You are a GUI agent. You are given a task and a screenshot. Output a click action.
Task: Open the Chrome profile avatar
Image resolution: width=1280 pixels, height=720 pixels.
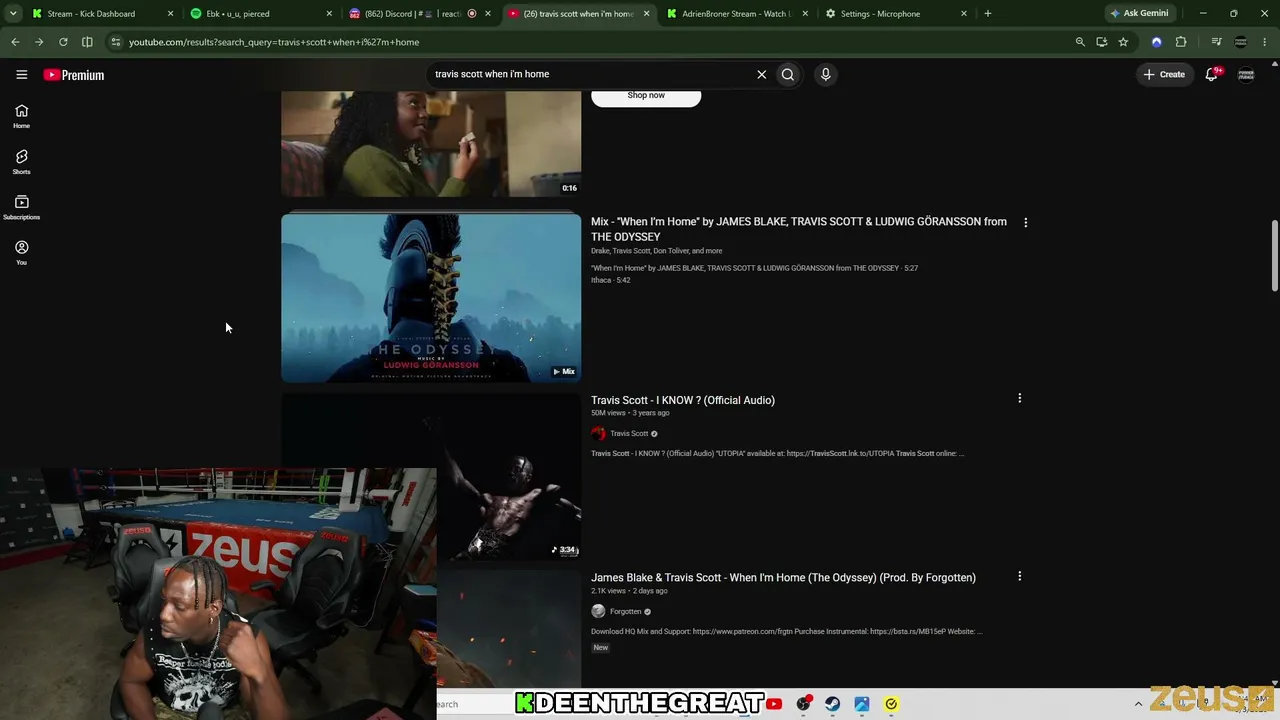click(x=1241, y=42)
